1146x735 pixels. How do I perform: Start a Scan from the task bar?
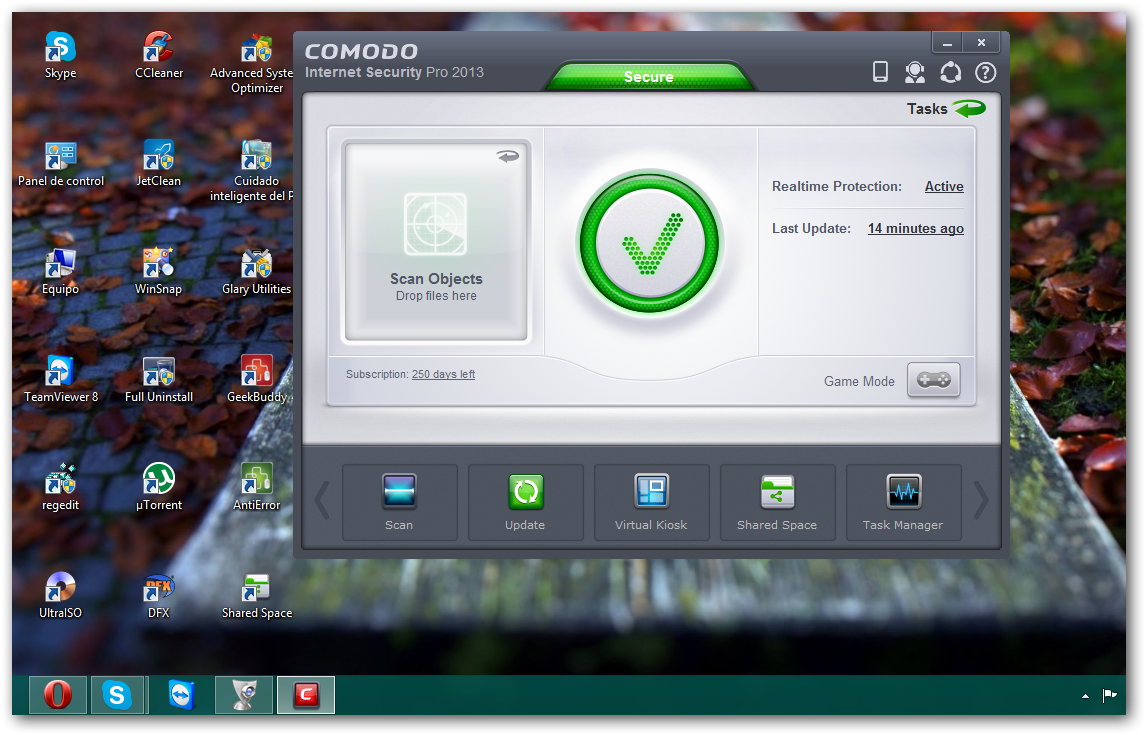point(399,502)
